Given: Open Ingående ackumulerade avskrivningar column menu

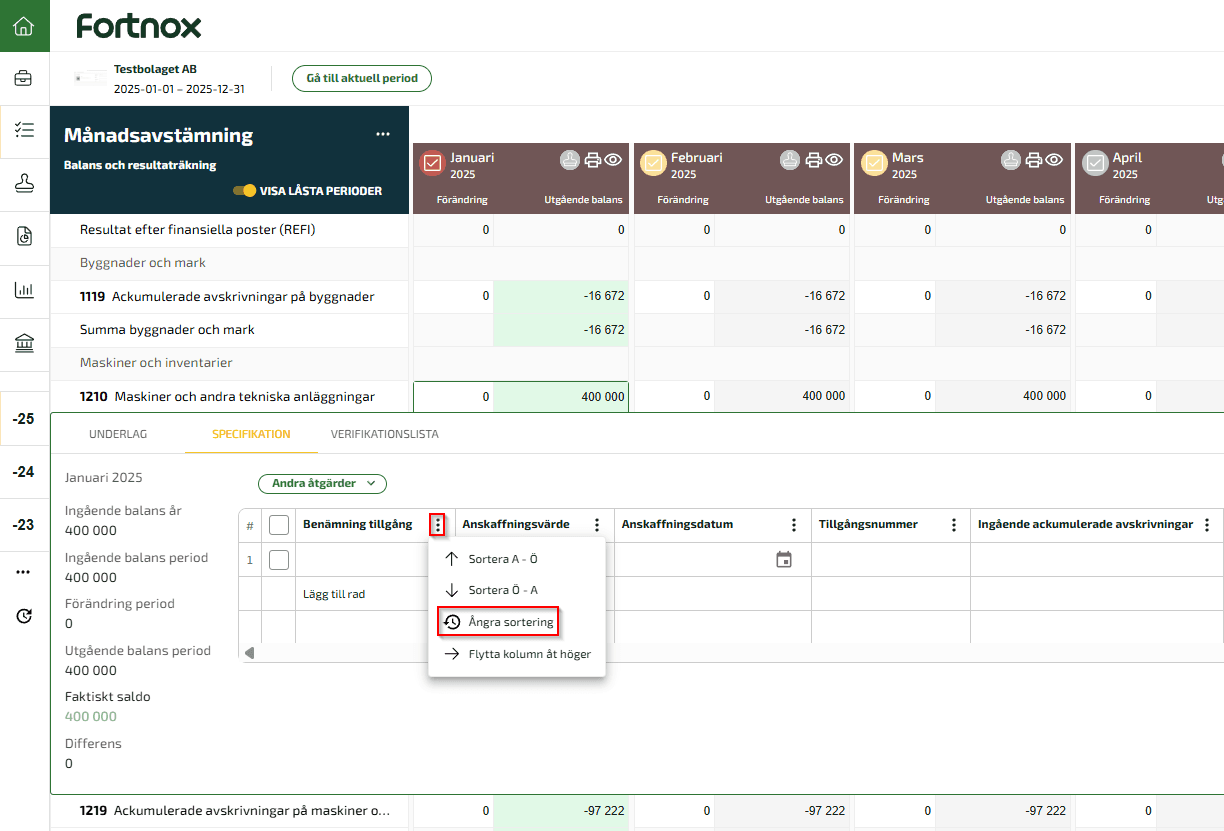Looking at the screenshot, I should point(1208,524).
